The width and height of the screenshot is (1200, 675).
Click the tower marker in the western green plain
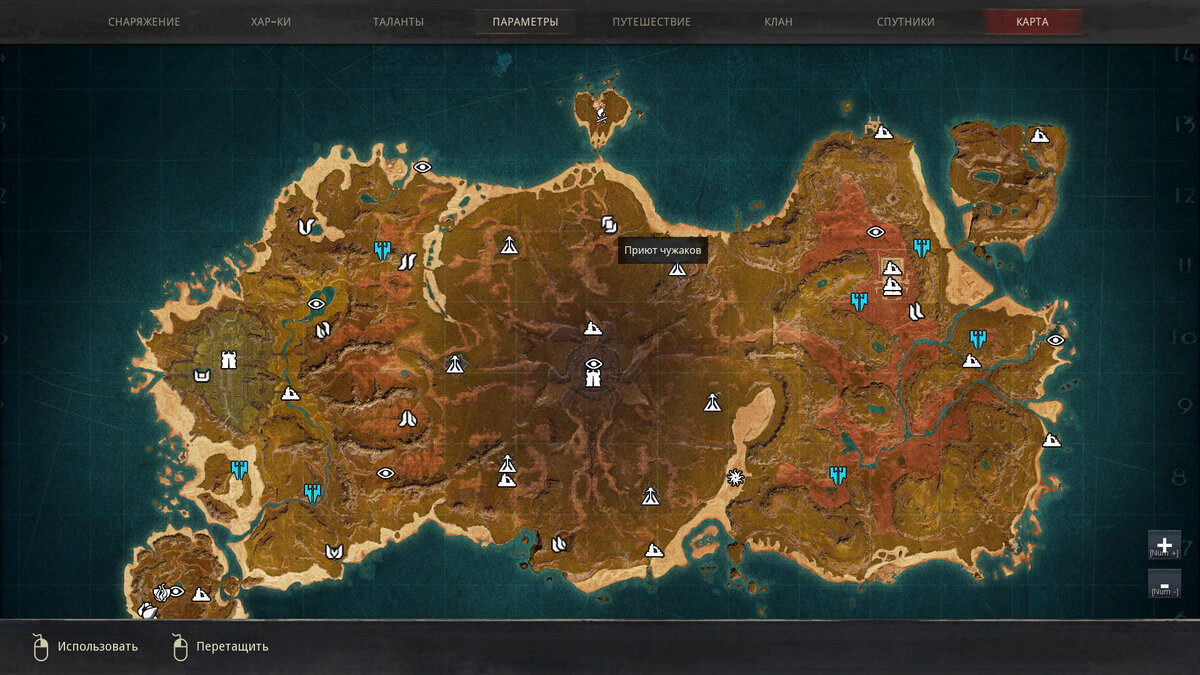point(229,359)
